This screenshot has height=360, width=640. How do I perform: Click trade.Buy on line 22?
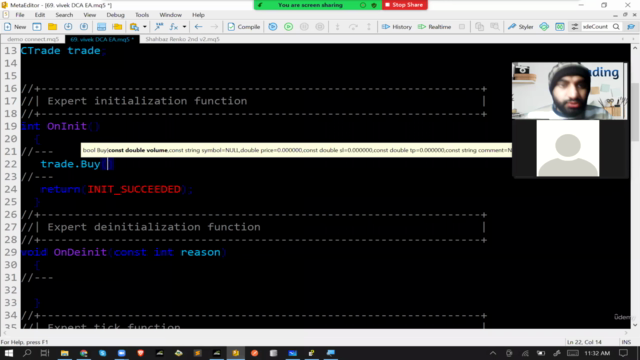point(70,164)
